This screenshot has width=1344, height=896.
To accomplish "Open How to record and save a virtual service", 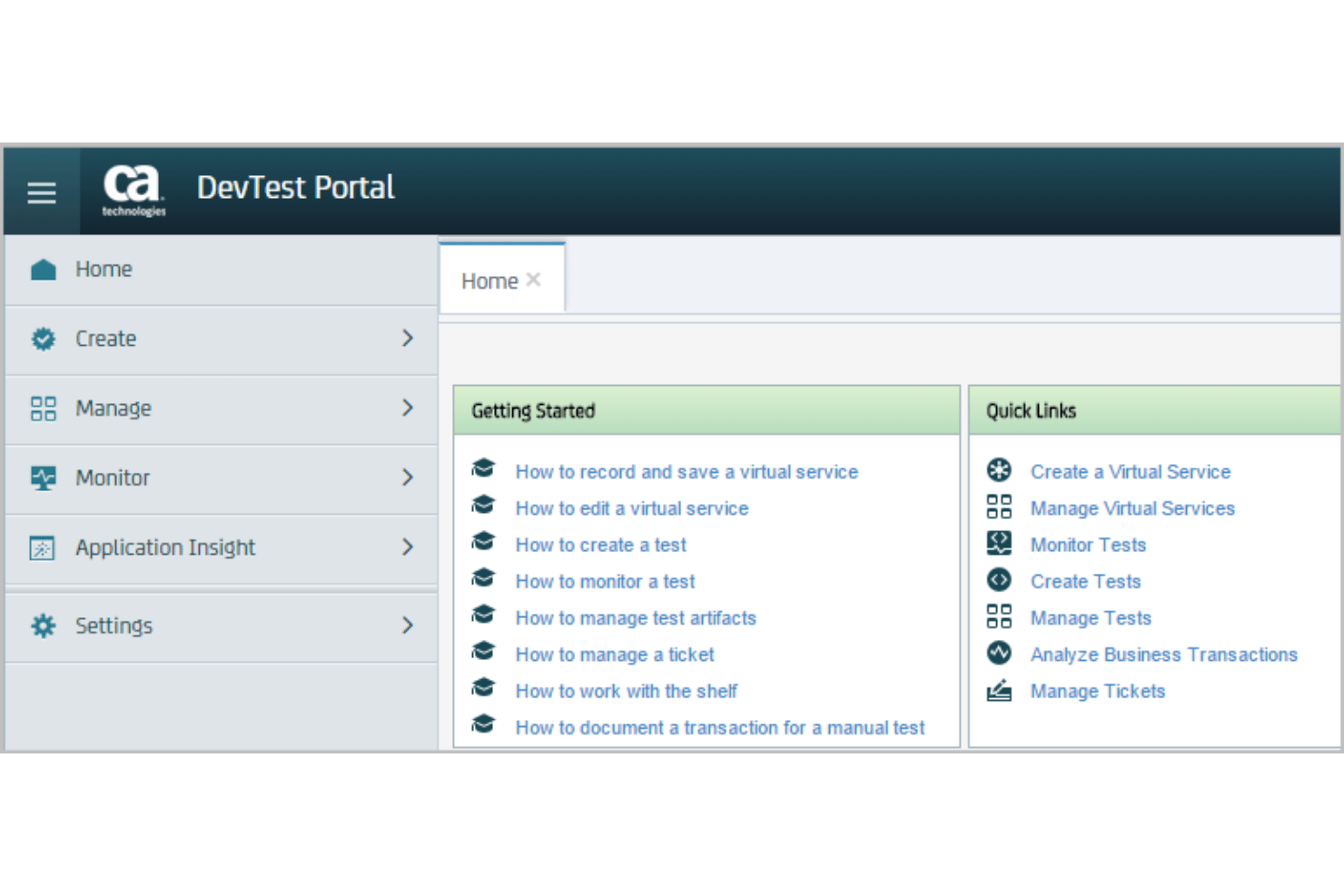I will coord(687,472).
